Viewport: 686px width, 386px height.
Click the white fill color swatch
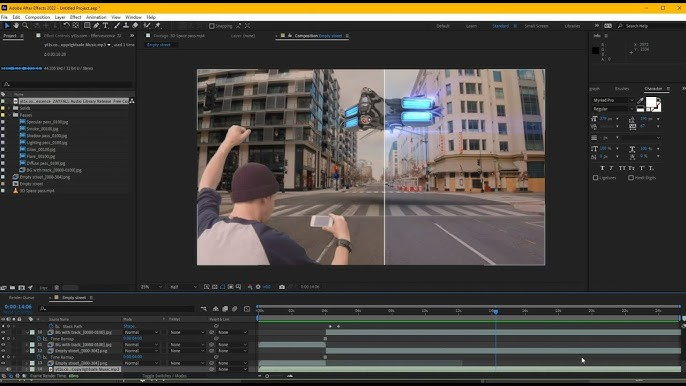click(x=651, y=102)
